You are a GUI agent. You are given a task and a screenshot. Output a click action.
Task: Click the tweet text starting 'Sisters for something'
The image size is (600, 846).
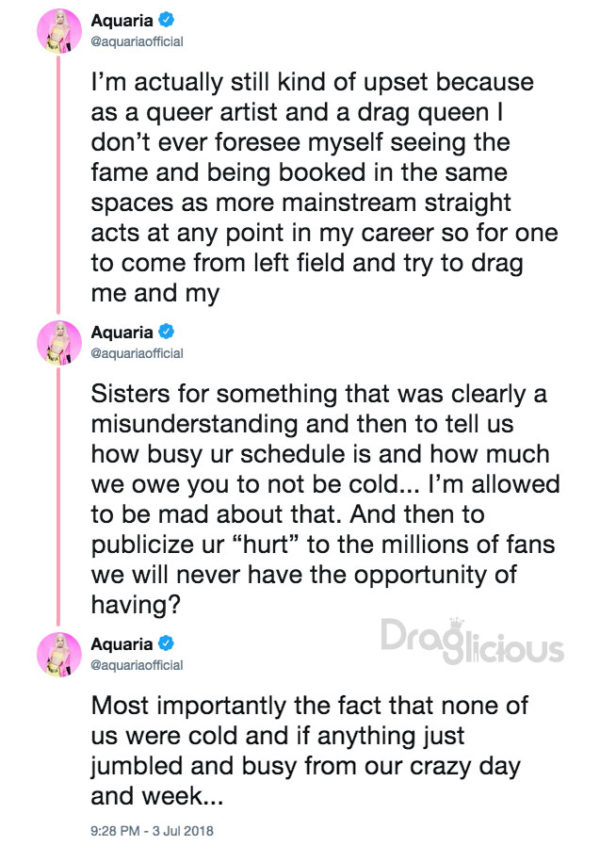pos(325,499)
